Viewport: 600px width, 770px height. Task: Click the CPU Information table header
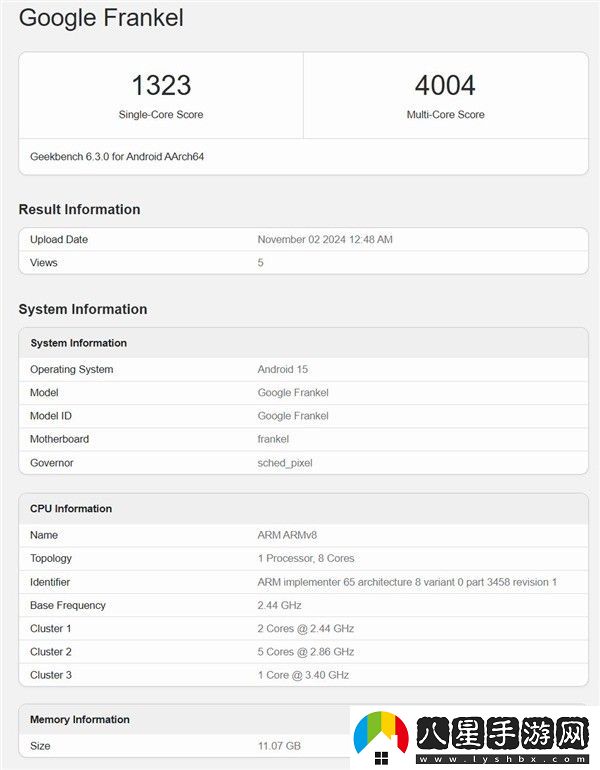(71, 509)
